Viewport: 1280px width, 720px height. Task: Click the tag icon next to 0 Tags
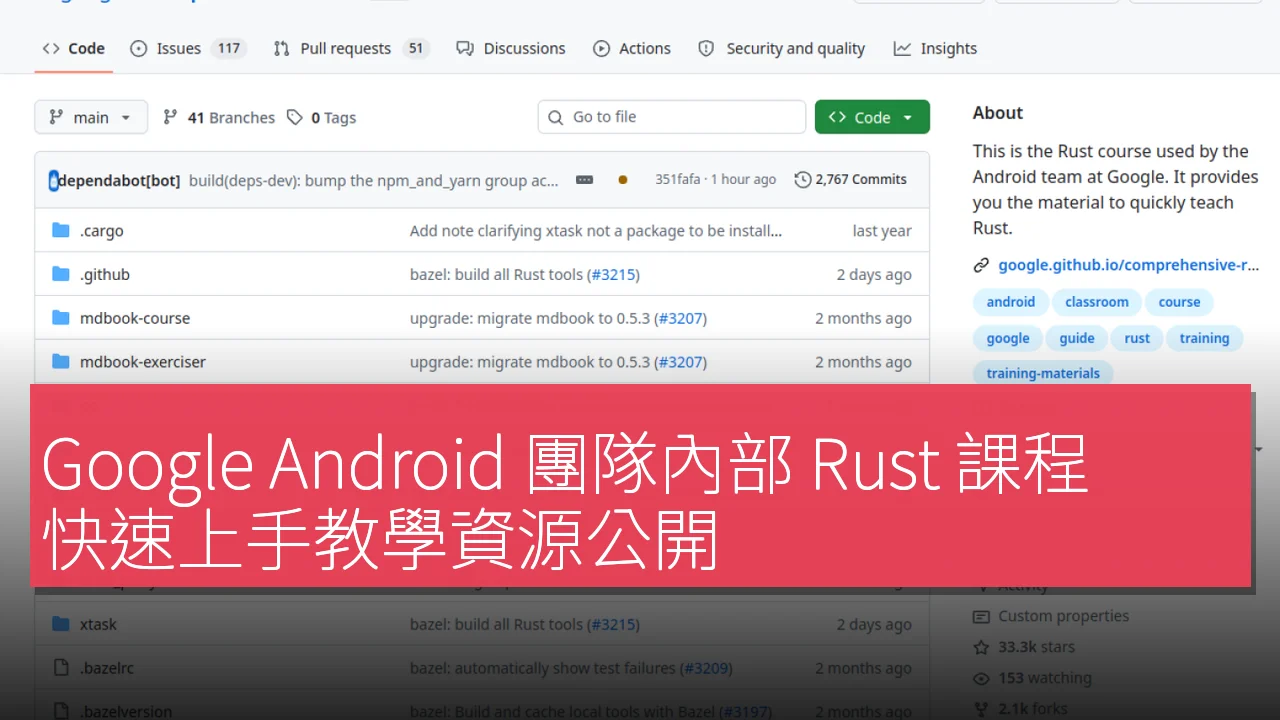294,118
